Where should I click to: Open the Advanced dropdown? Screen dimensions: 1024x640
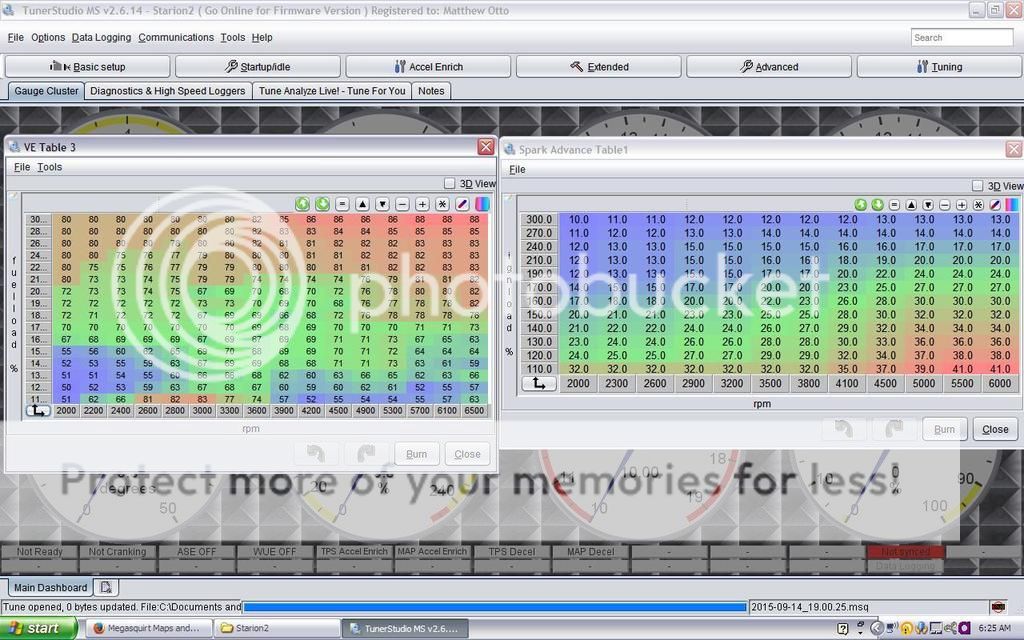[769, 67]
